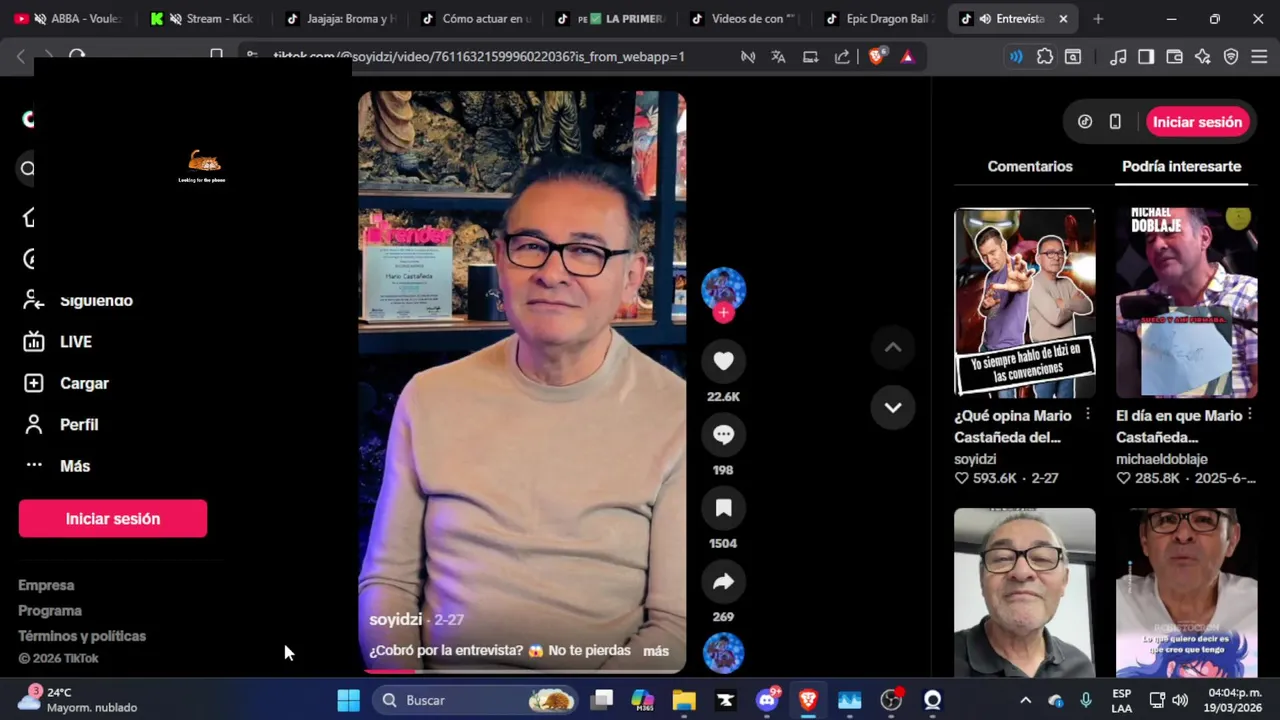
Task: Open the michaeldoblaje author link
Action: [1162, 460]
